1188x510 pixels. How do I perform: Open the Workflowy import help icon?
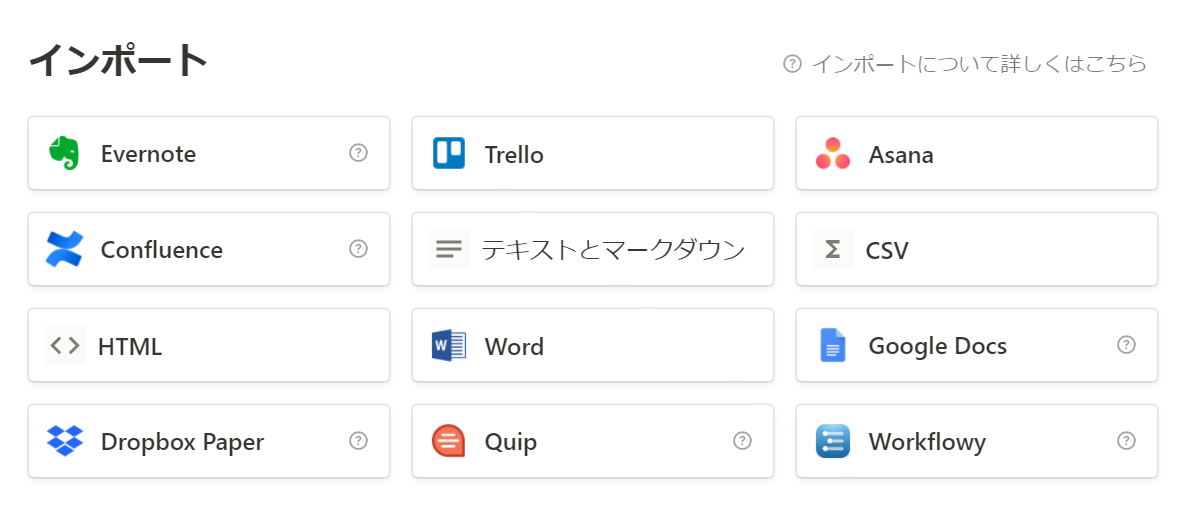(1127, 440)
